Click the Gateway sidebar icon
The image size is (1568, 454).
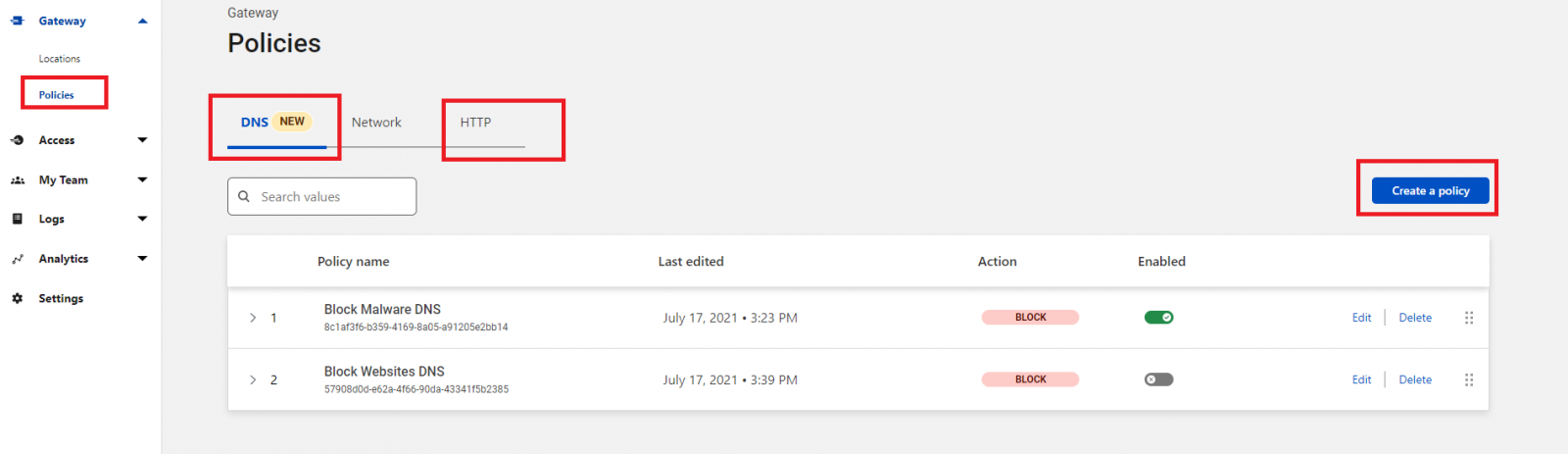tap(17, 21)
